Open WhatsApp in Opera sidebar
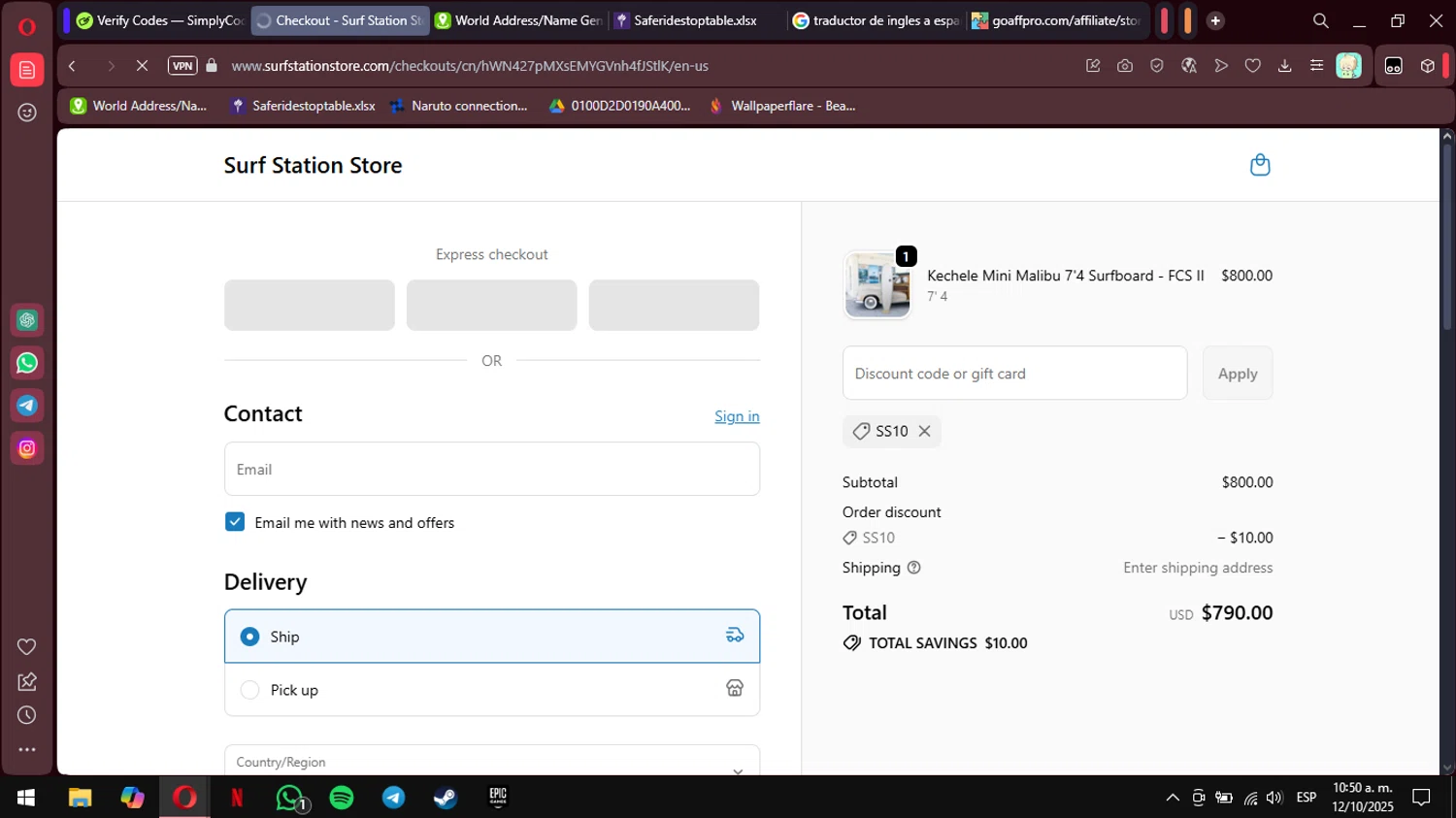Viewport: 1456px width, 818px height. coord(27,363)
